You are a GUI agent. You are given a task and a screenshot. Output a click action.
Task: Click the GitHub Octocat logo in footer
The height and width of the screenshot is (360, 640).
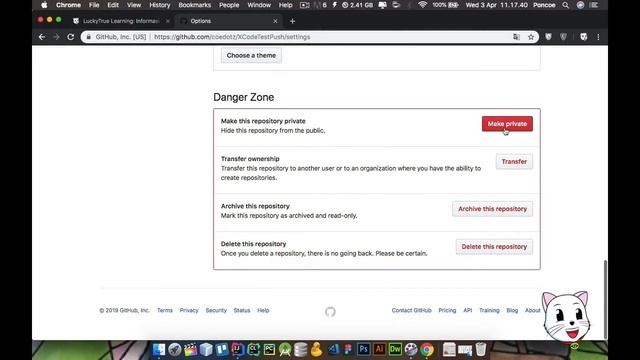pyautogui.click(x=330, y=312)
